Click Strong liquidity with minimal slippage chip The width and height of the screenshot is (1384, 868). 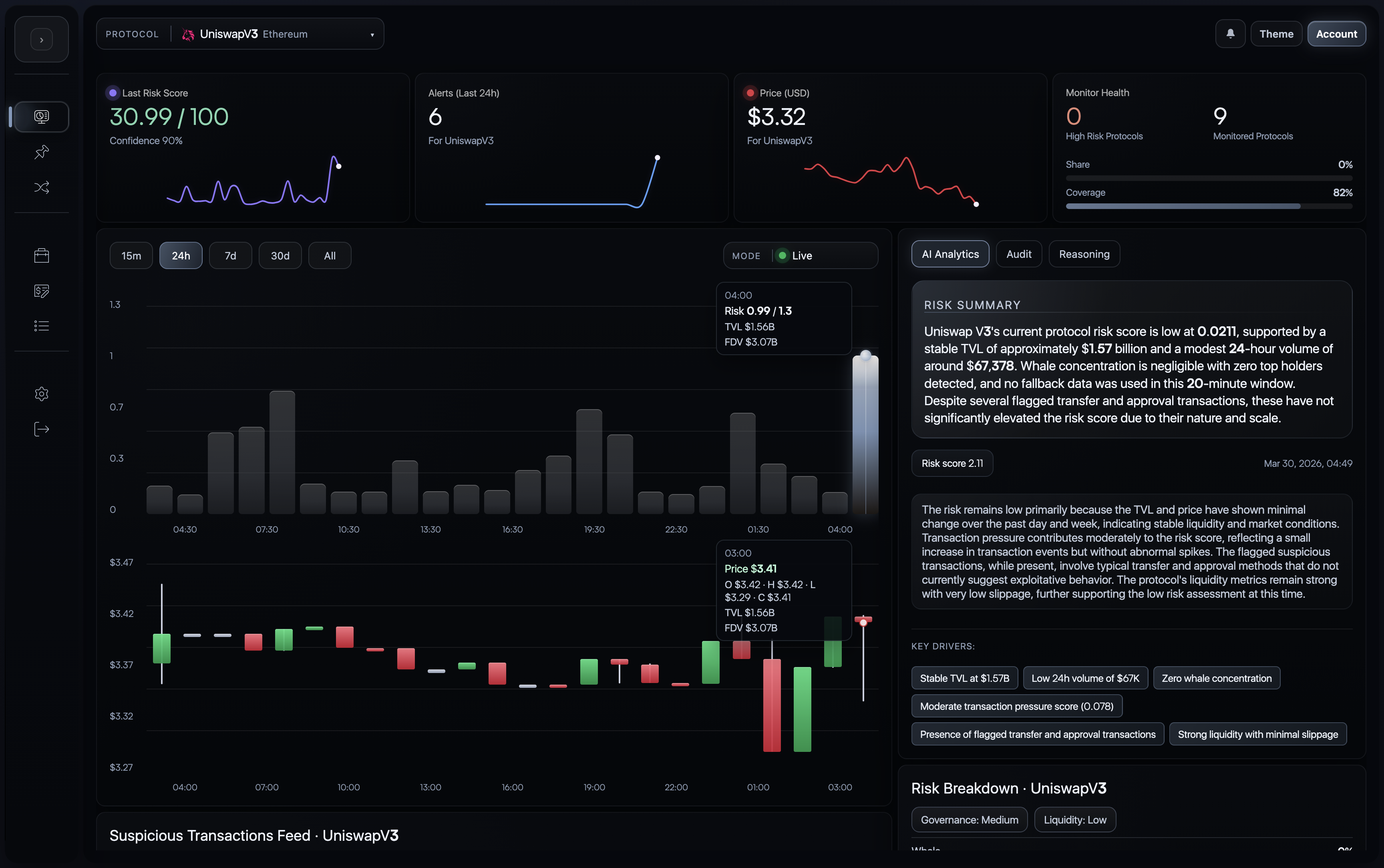tap(1258, 734)
